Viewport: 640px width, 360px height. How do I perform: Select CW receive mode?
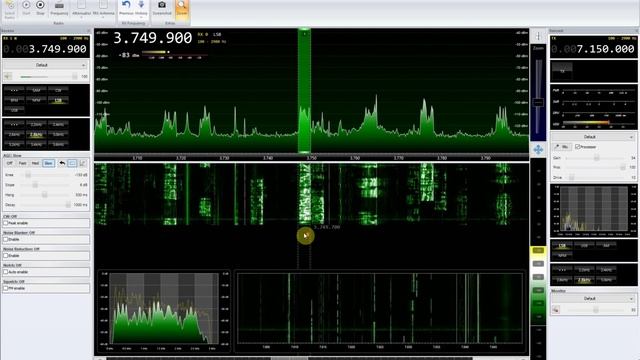coord(58,90)
